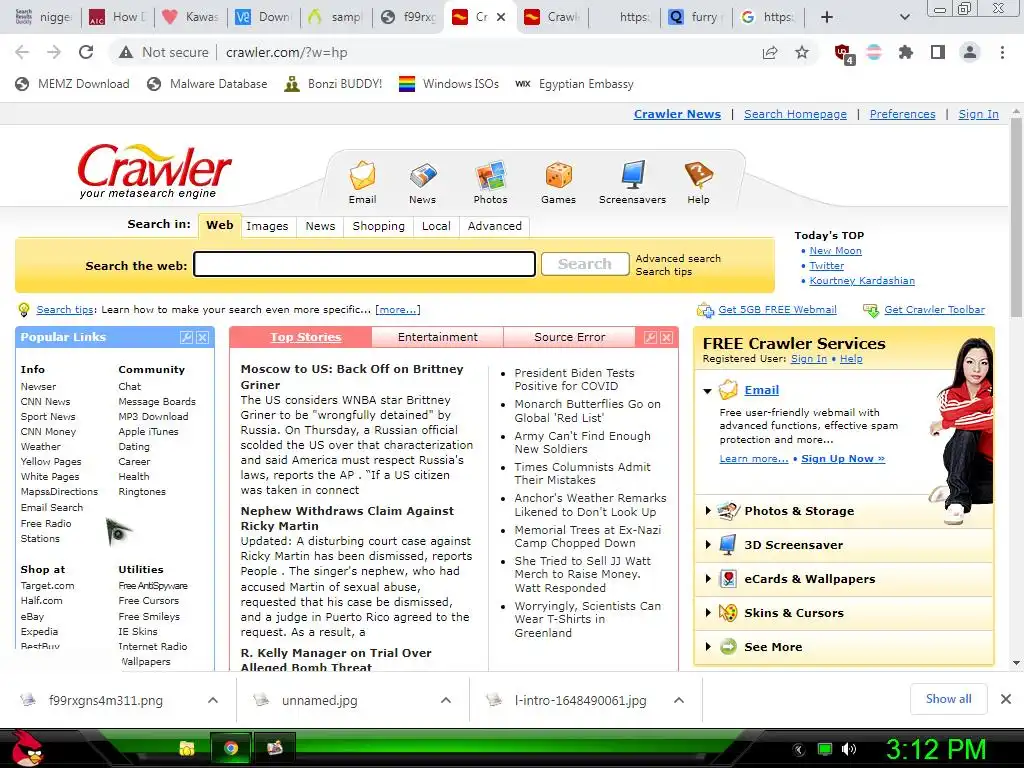Screen dimensions: 1024x768
Task: Open Moscow to US Brittney Griner headline
Action: click(x=352, y=376)
